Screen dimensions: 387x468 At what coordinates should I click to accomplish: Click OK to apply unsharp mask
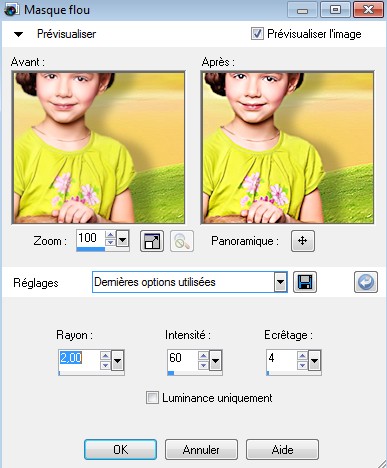pos(120,450)
